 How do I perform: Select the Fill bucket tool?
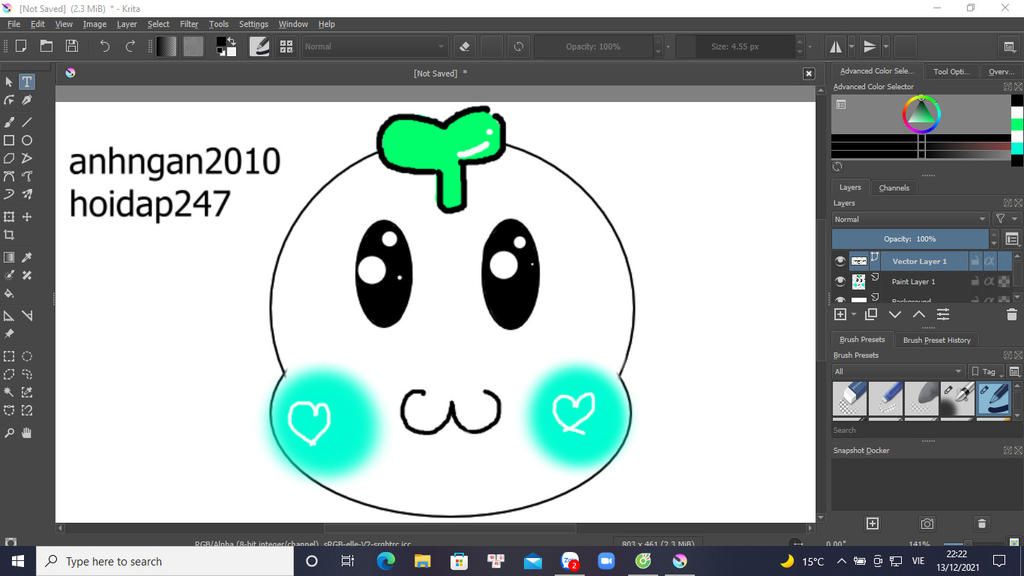[9, 294]
